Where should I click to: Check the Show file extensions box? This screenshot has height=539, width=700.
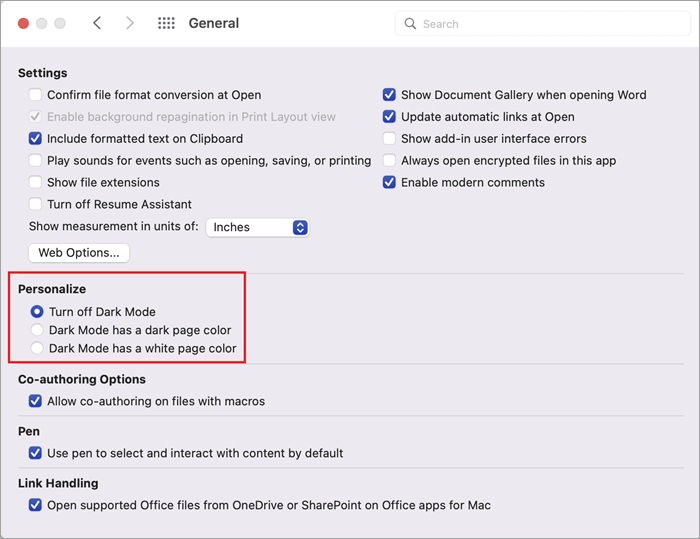(x=36, y=183)
